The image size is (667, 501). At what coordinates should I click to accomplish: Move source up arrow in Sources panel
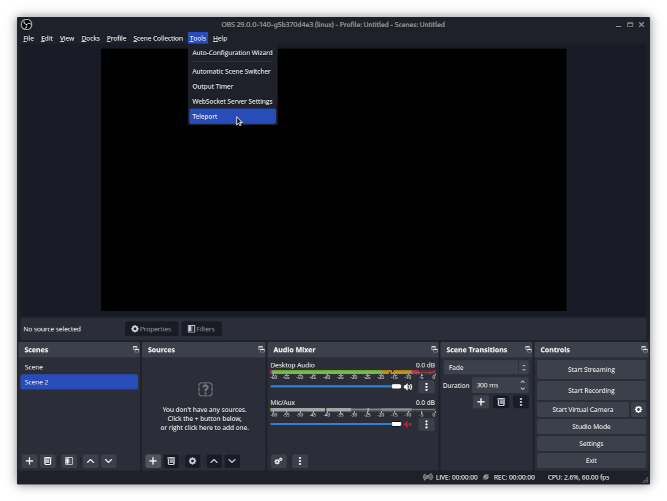(x=214, y=461)
